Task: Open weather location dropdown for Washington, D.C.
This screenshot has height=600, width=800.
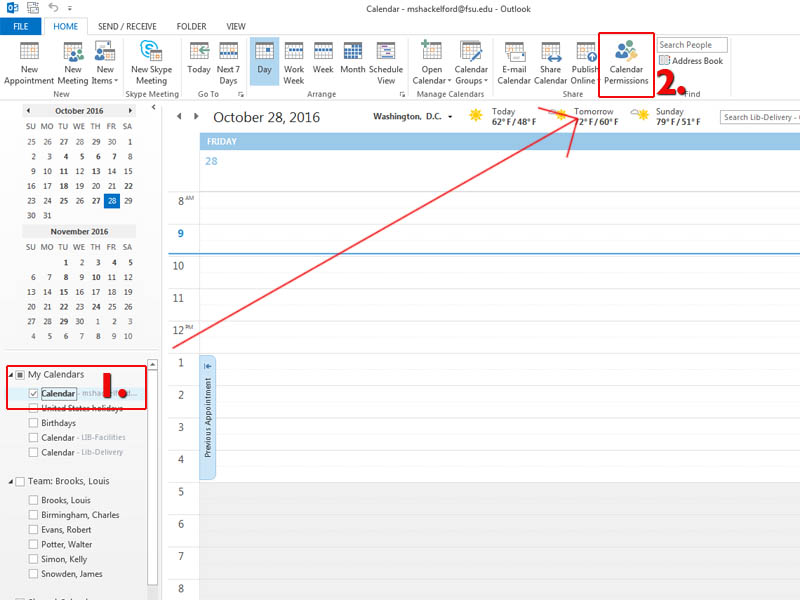Action: [450, 117]
